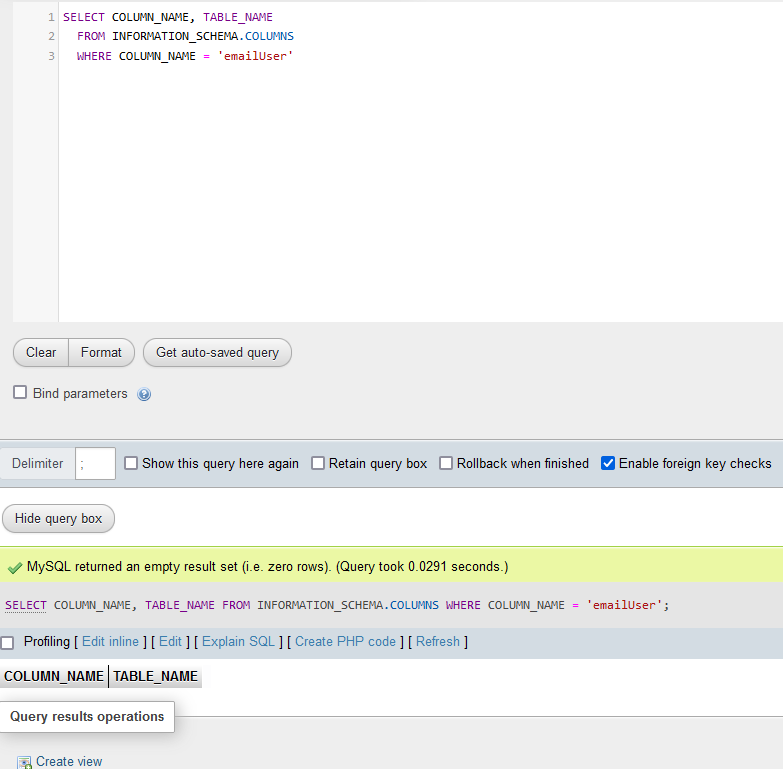Check 'Show this query here again'
The height and width of the screenshot is (769, 783).
pyautogui.click(x=131, y=463)
